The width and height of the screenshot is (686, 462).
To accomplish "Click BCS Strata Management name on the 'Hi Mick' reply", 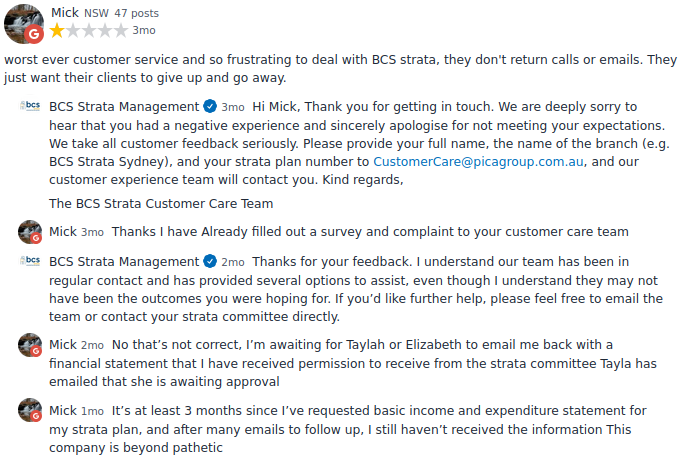I will (124, 107).
